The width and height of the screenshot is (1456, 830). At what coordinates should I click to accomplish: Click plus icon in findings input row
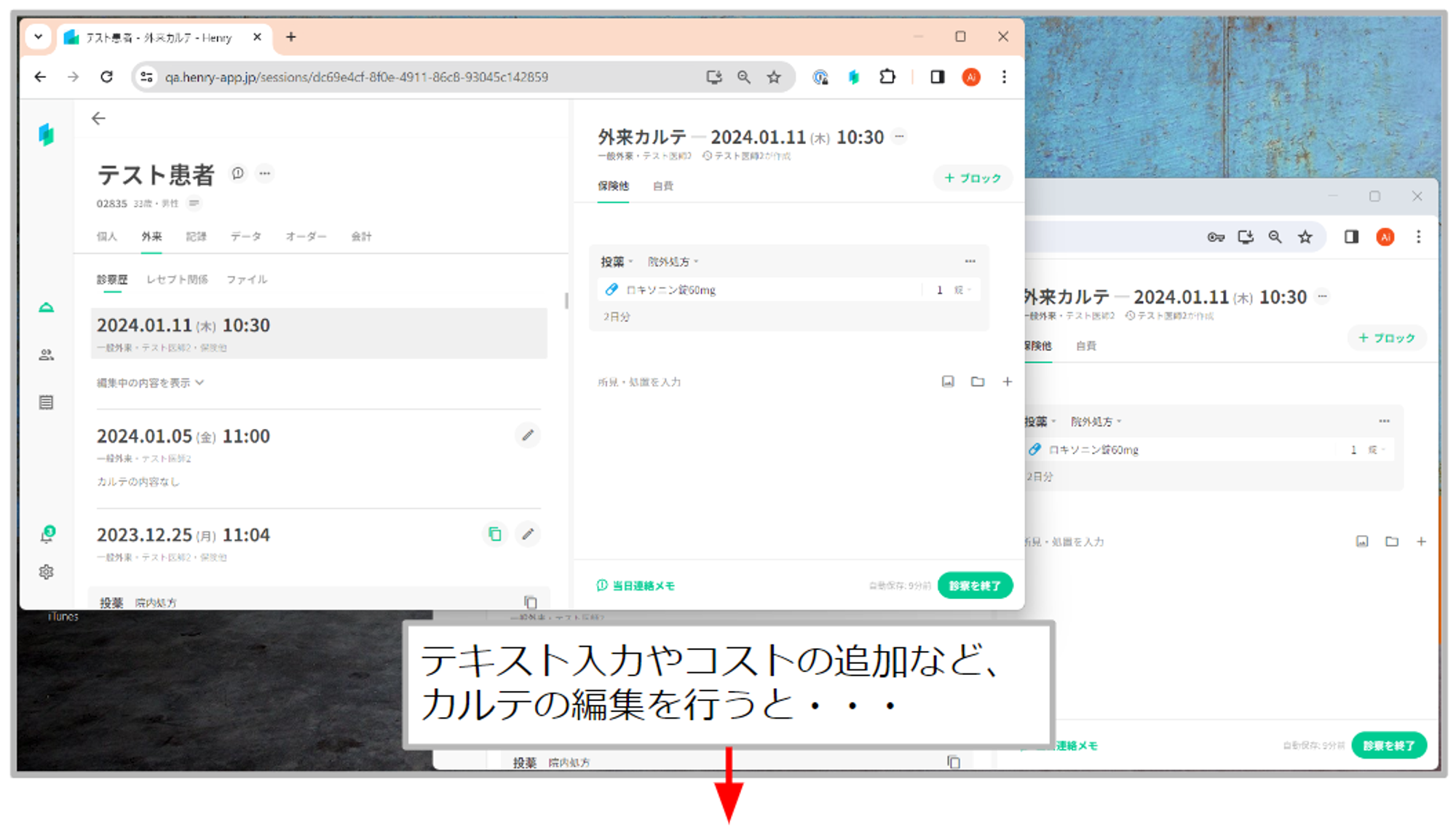pos(1008,382)
